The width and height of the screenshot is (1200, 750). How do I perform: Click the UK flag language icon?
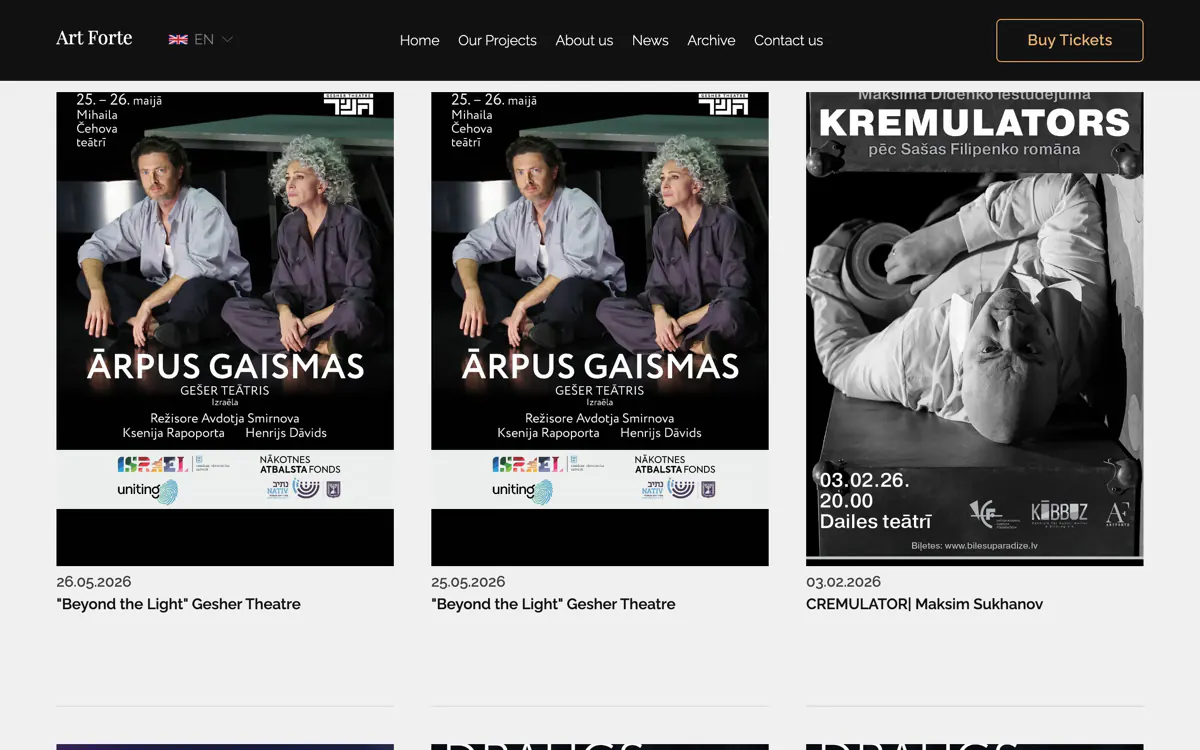tap(178, 40)
